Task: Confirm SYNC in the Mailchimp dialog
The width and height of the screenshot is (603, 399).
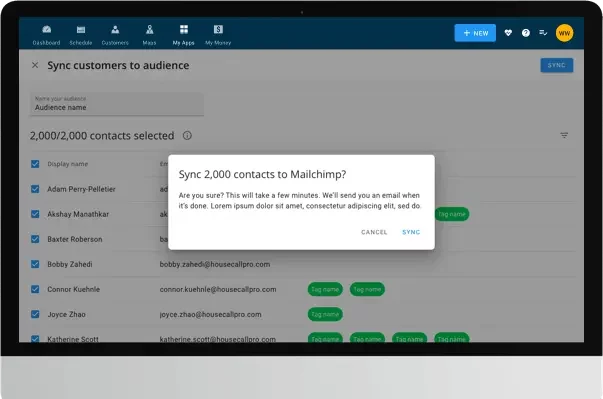Action: [411, 232]
